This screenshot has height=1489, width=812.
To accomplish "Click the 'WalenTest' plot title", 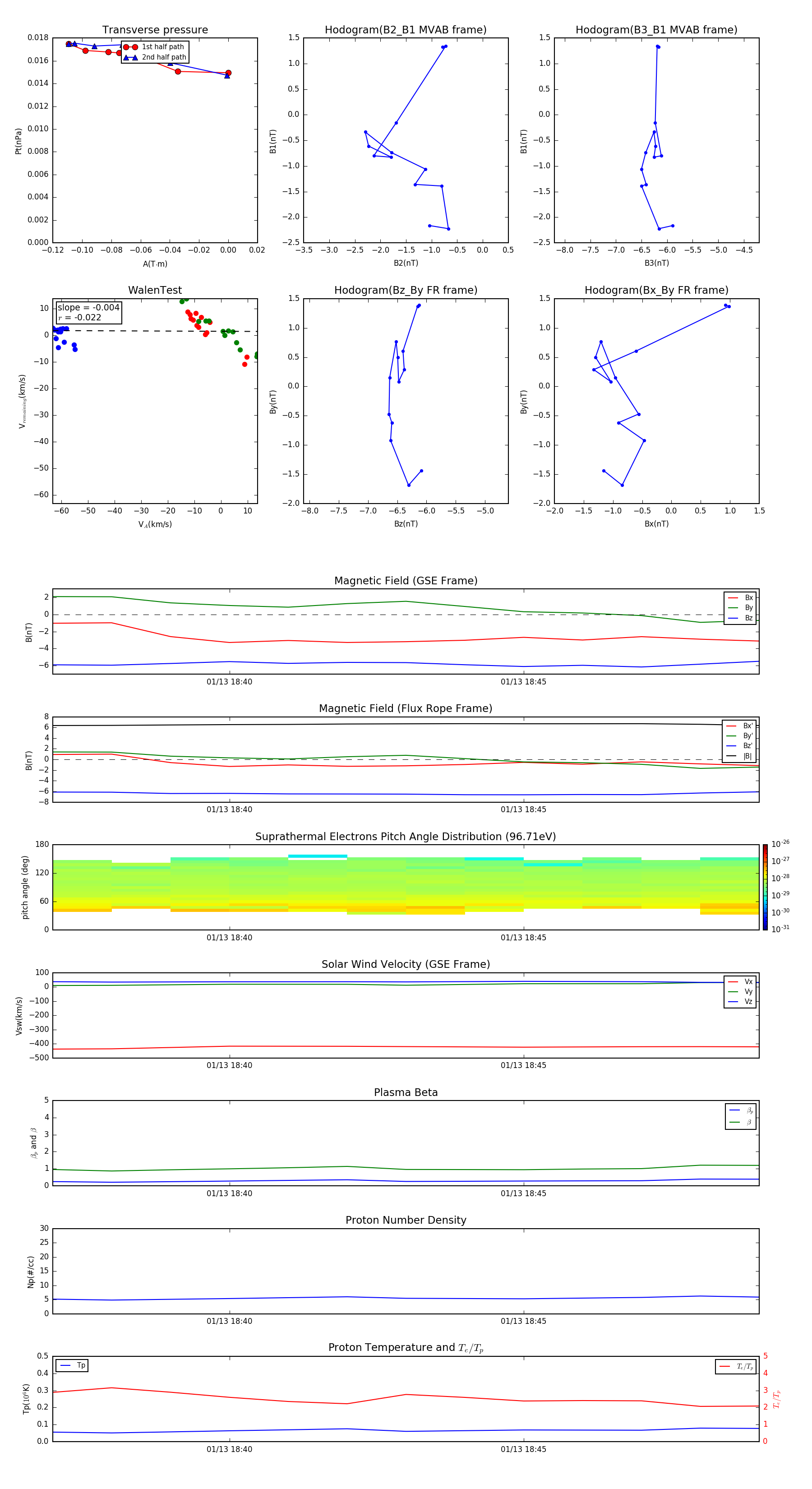I will point(155,290).
